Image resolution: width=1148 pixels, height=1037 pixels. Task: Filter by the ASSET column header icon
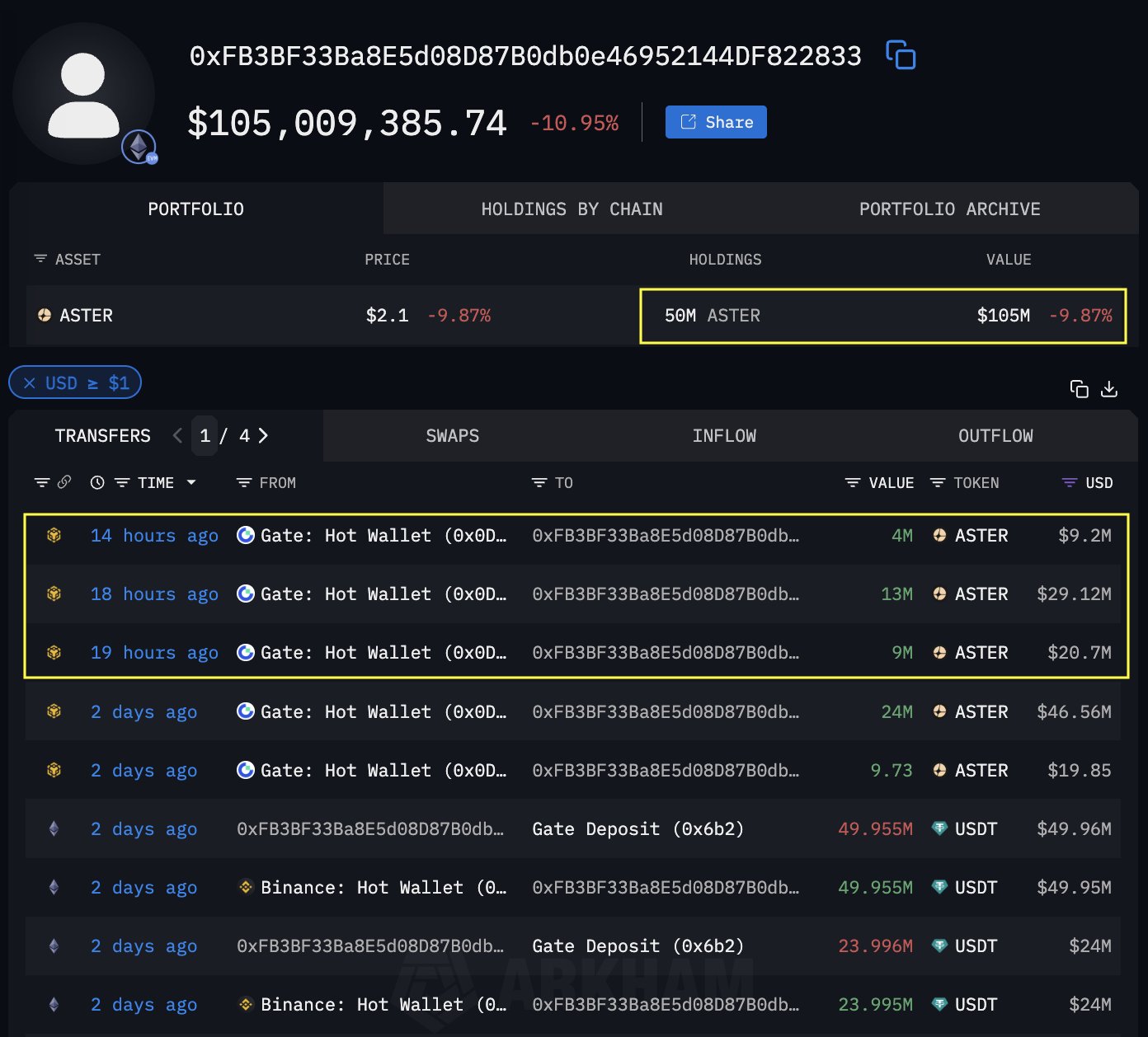coord(40,260)
